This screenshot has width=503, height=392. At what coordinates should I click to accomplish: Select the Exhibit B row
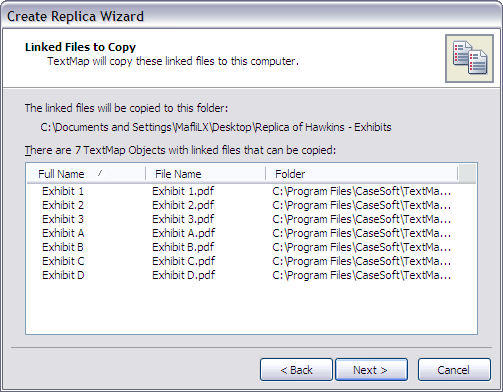pos(251,247)
